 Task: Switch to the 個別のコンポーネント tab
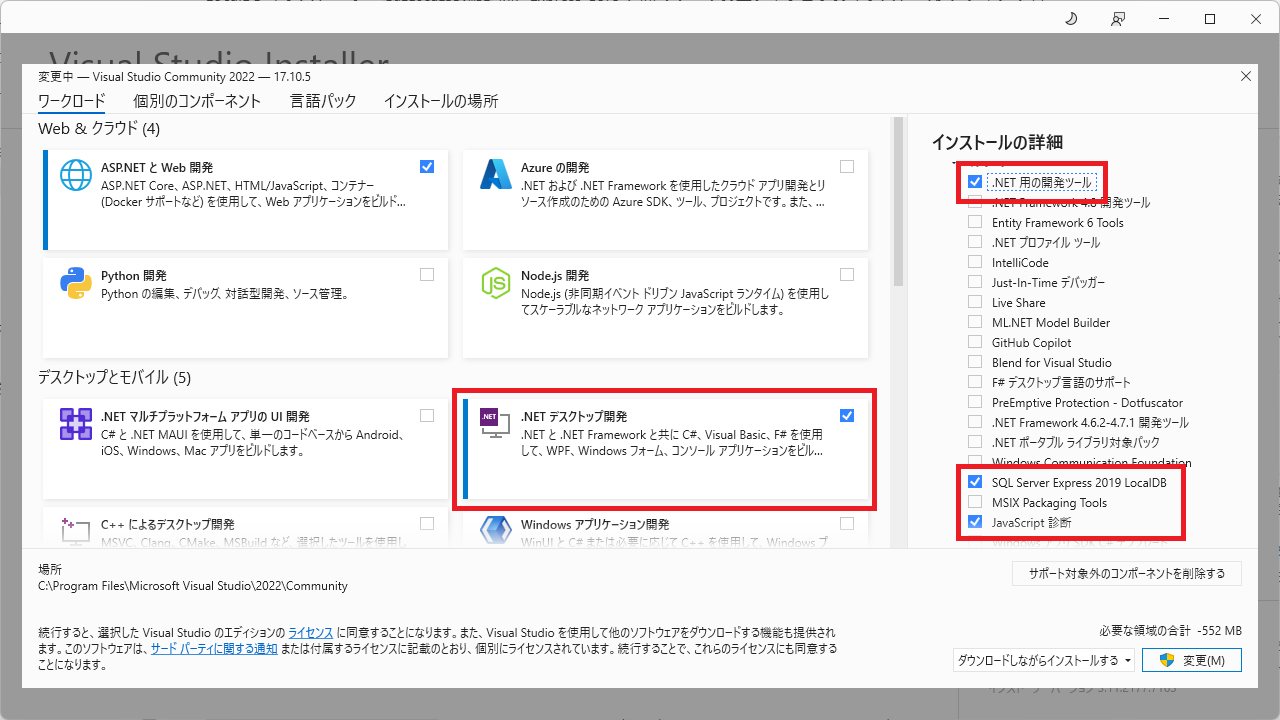pos(197,101)
